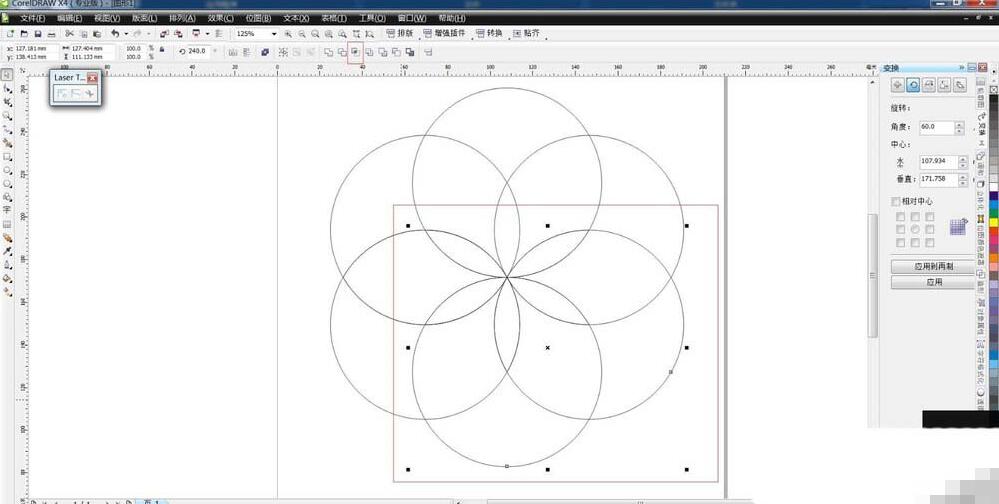Check the top-left anchor point box

[900, 216]
